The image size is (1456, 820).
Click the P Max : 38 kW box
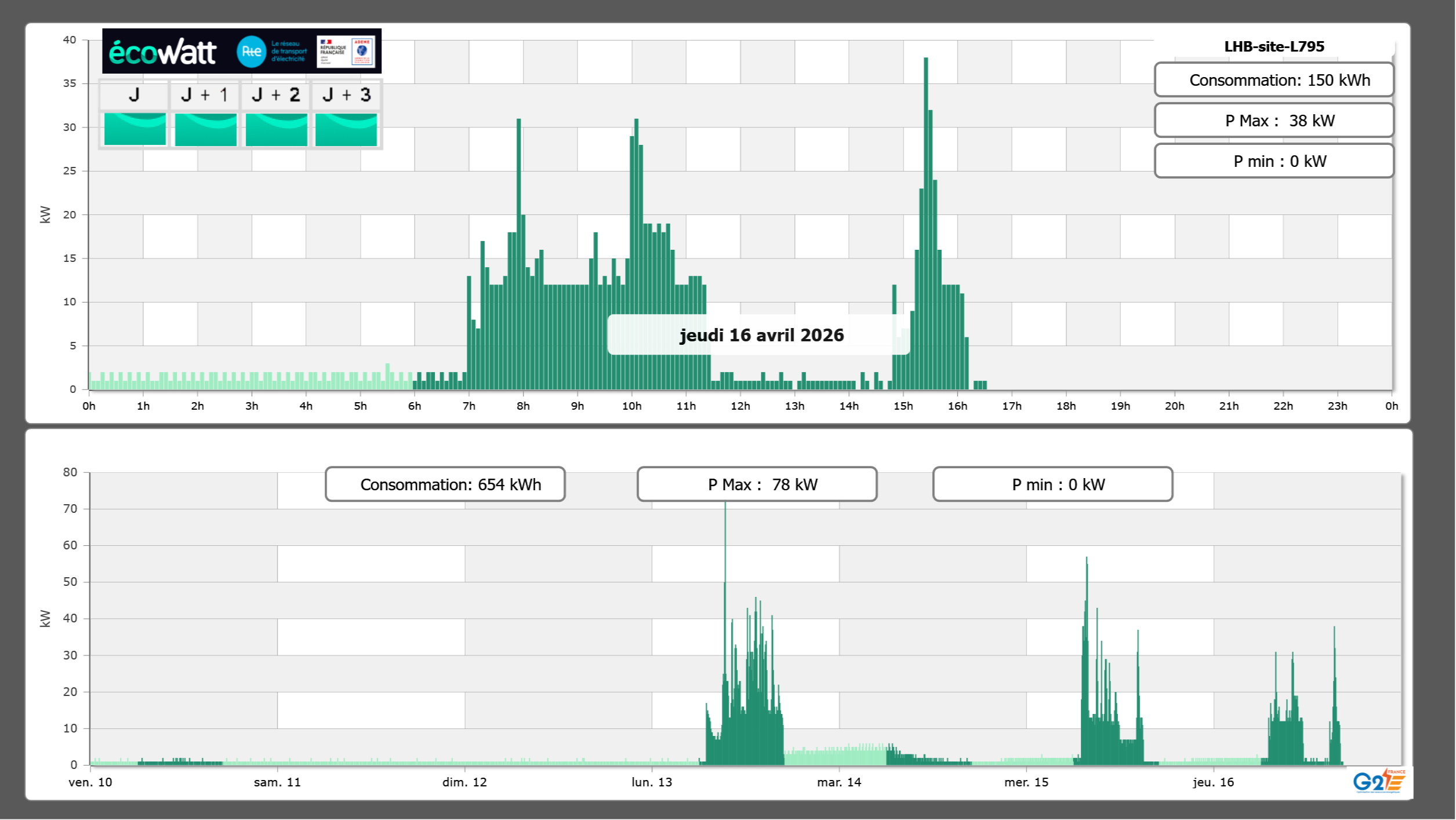click(1273, 121)
